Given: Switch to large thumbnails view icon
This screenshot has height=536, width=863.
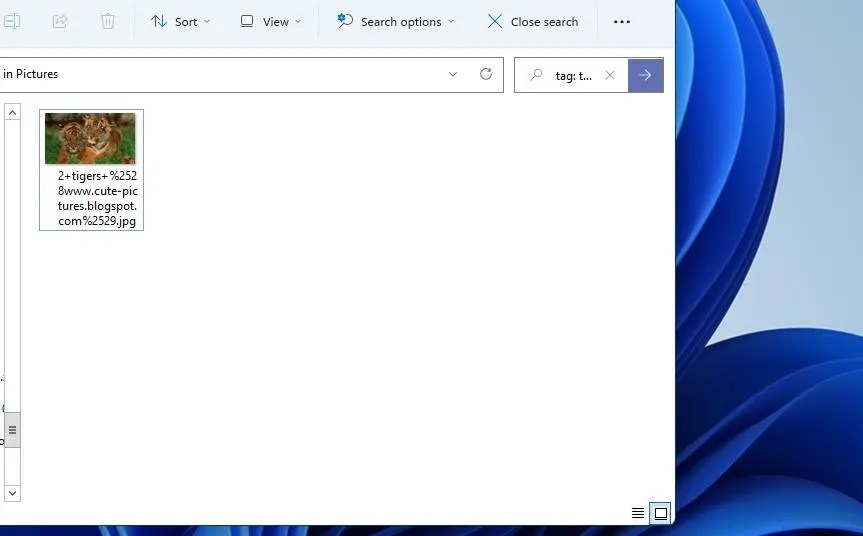Looking at the screenshot, I should point(660,513).
